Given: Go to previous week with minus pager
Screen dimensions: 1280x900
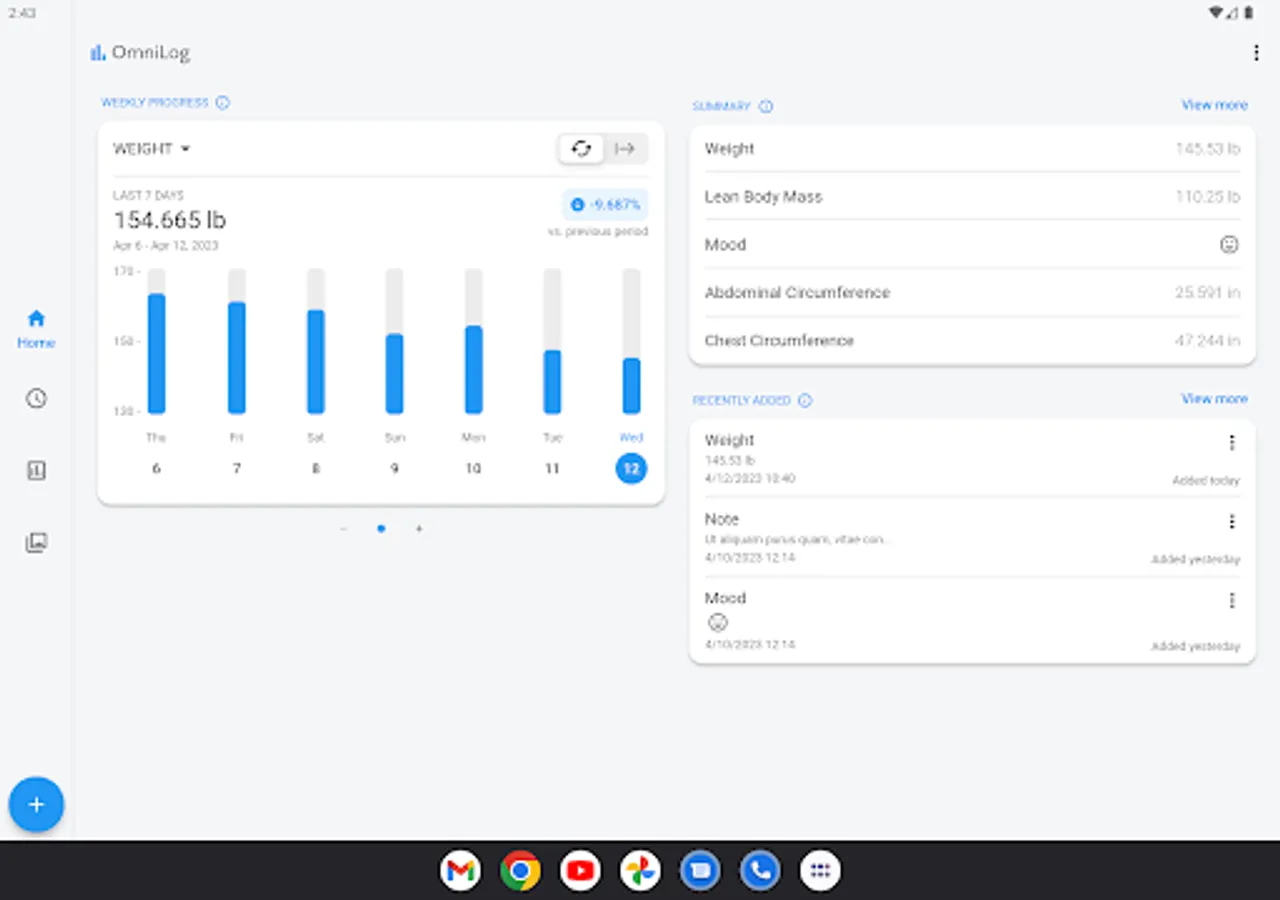Looking at the screenshot, I should click(344, 529).
